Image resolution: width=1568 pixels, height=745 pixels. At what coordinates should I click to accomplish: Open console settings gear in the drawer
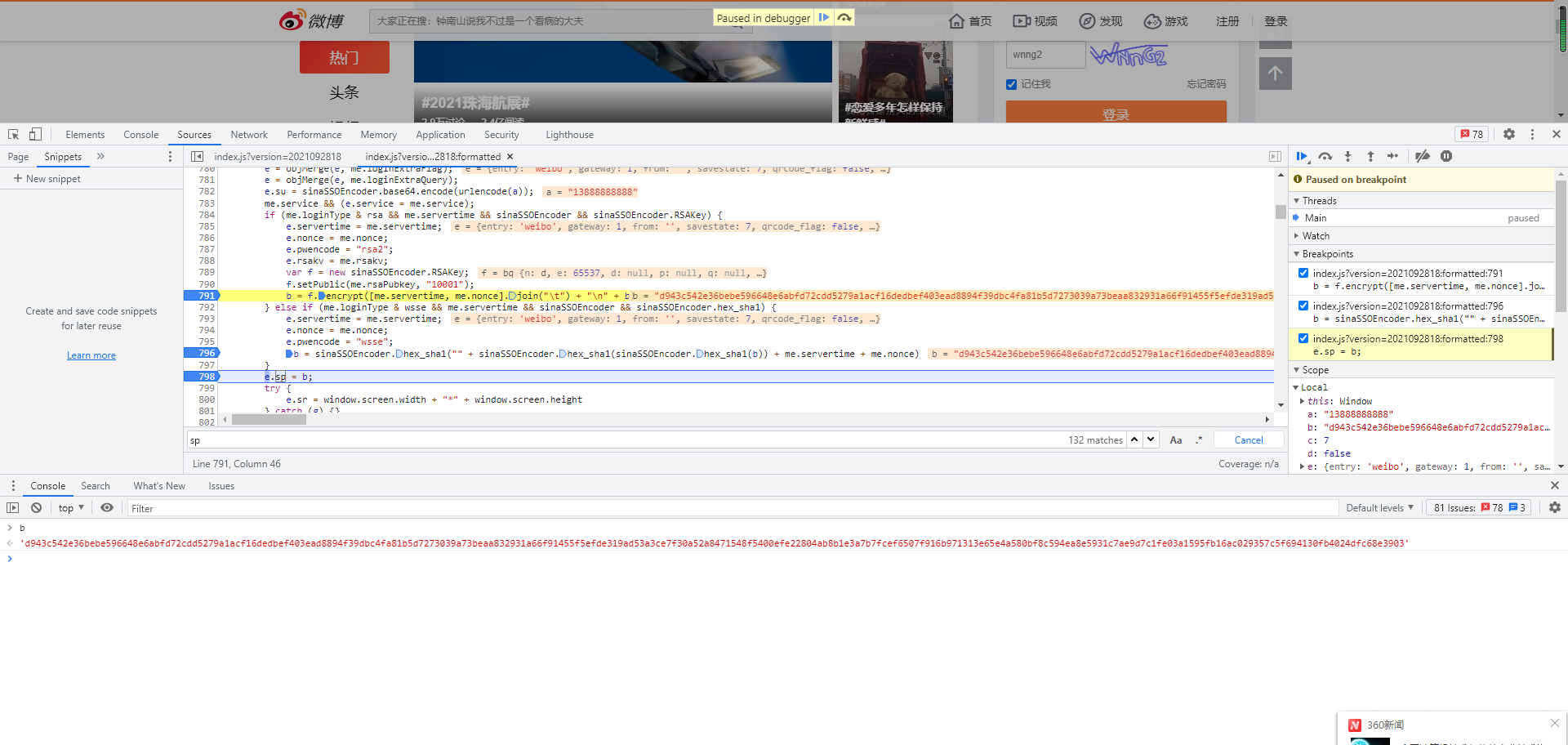(1554, 507)
